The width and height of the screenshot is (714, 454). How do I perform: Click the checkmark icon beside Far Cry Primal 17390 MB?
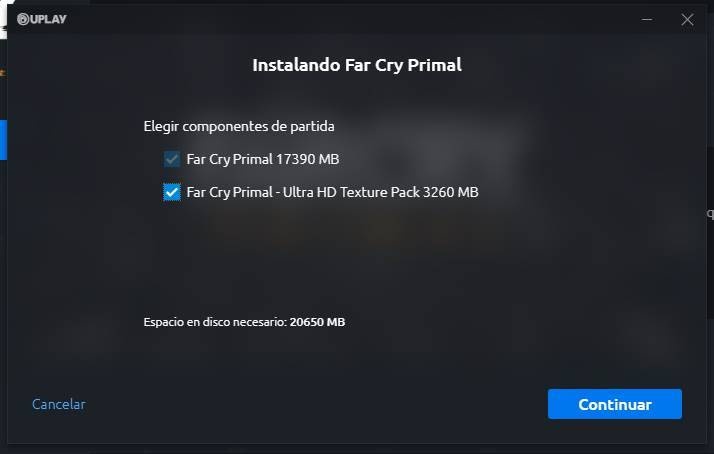(172, 159)
